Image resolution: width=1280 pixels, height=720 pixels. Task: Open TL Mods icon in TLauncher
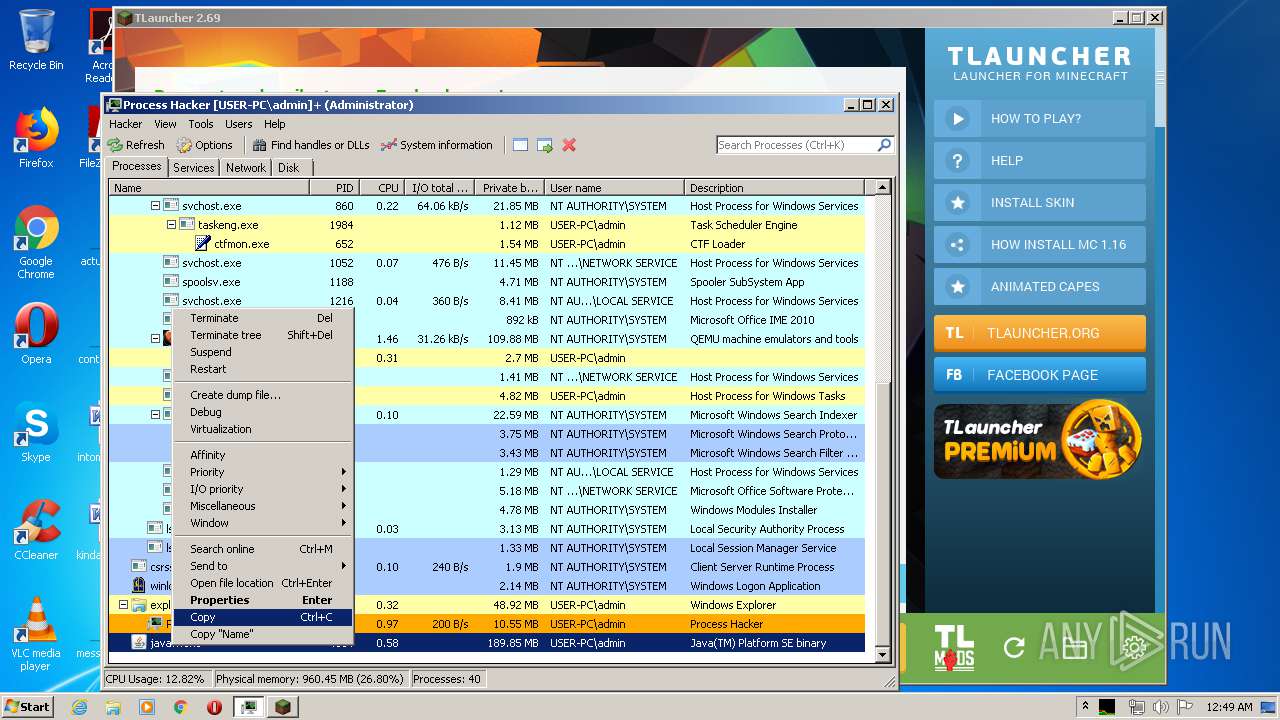[954, 646]
